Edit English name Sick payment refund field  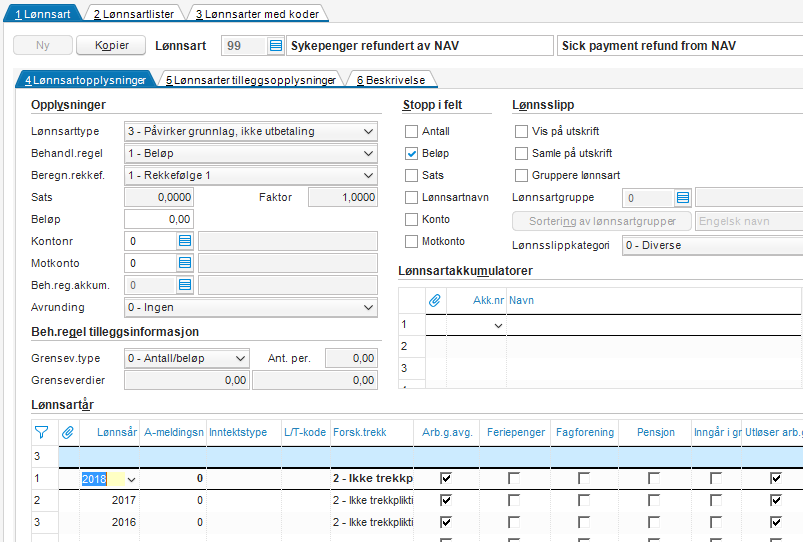click(x=680, y=46)
